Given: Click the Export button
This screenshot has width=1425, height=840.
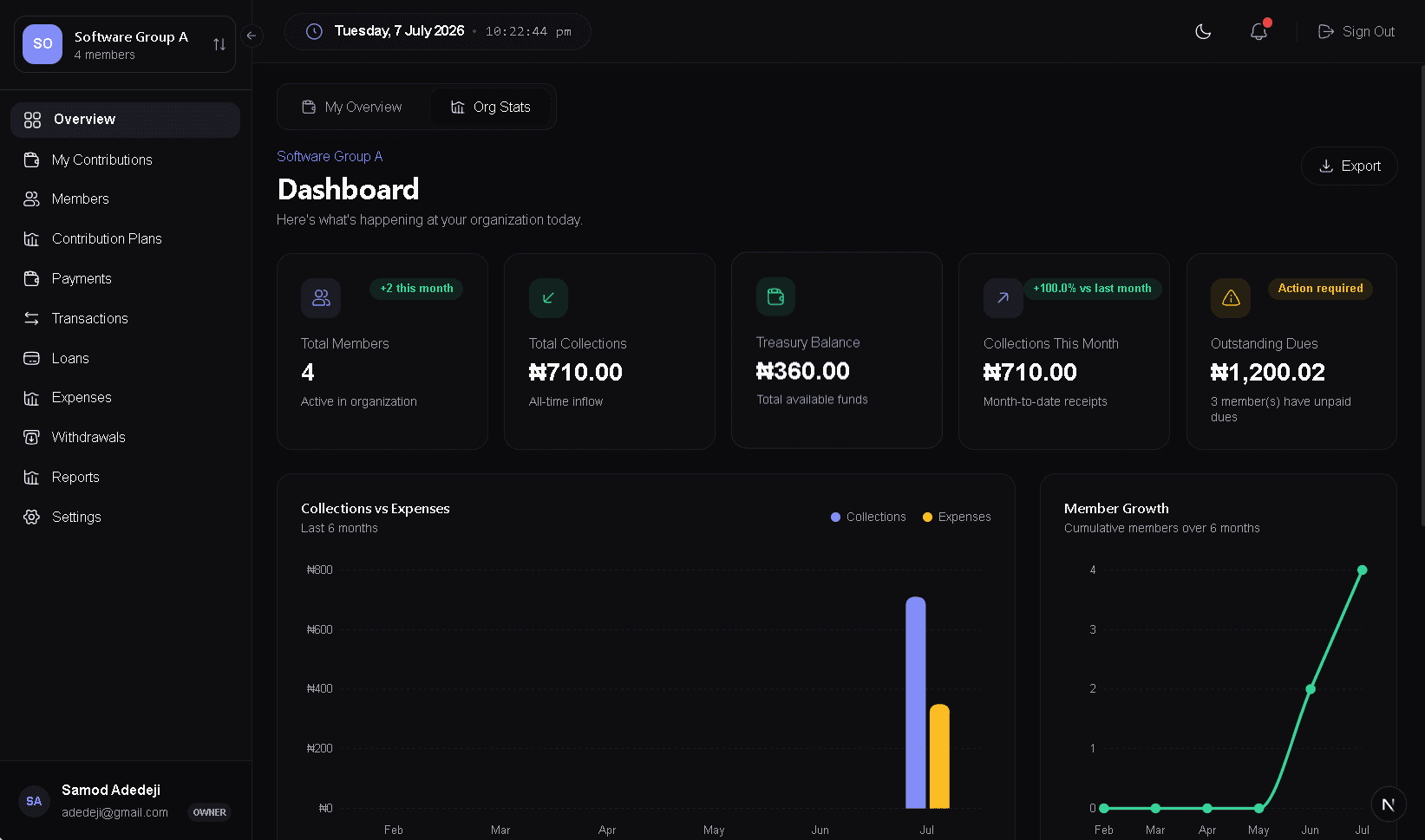Looking at the screenshot, I should coord(1350,166).
